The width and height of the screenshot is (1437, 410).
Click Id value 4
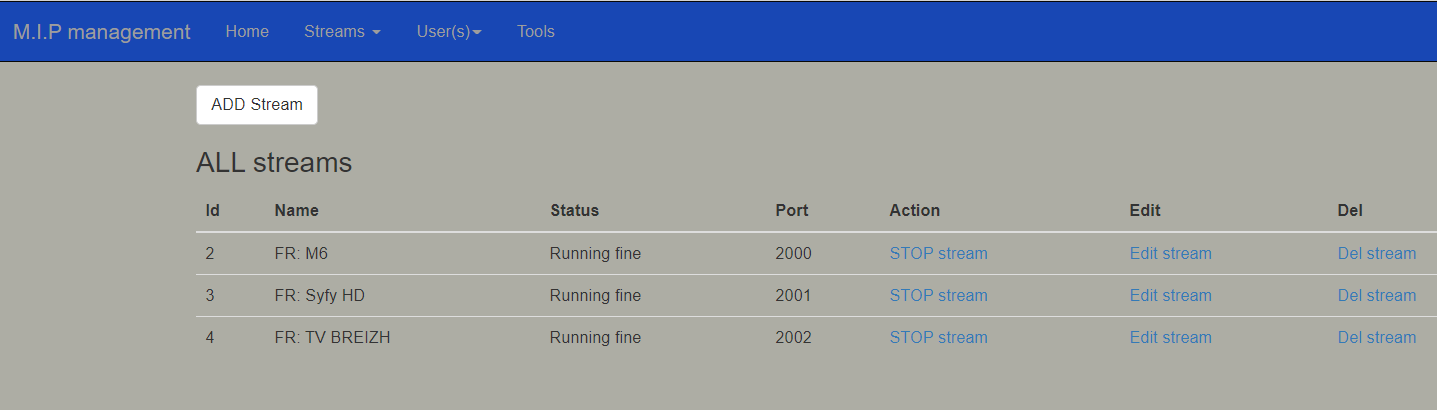(210, 338)
